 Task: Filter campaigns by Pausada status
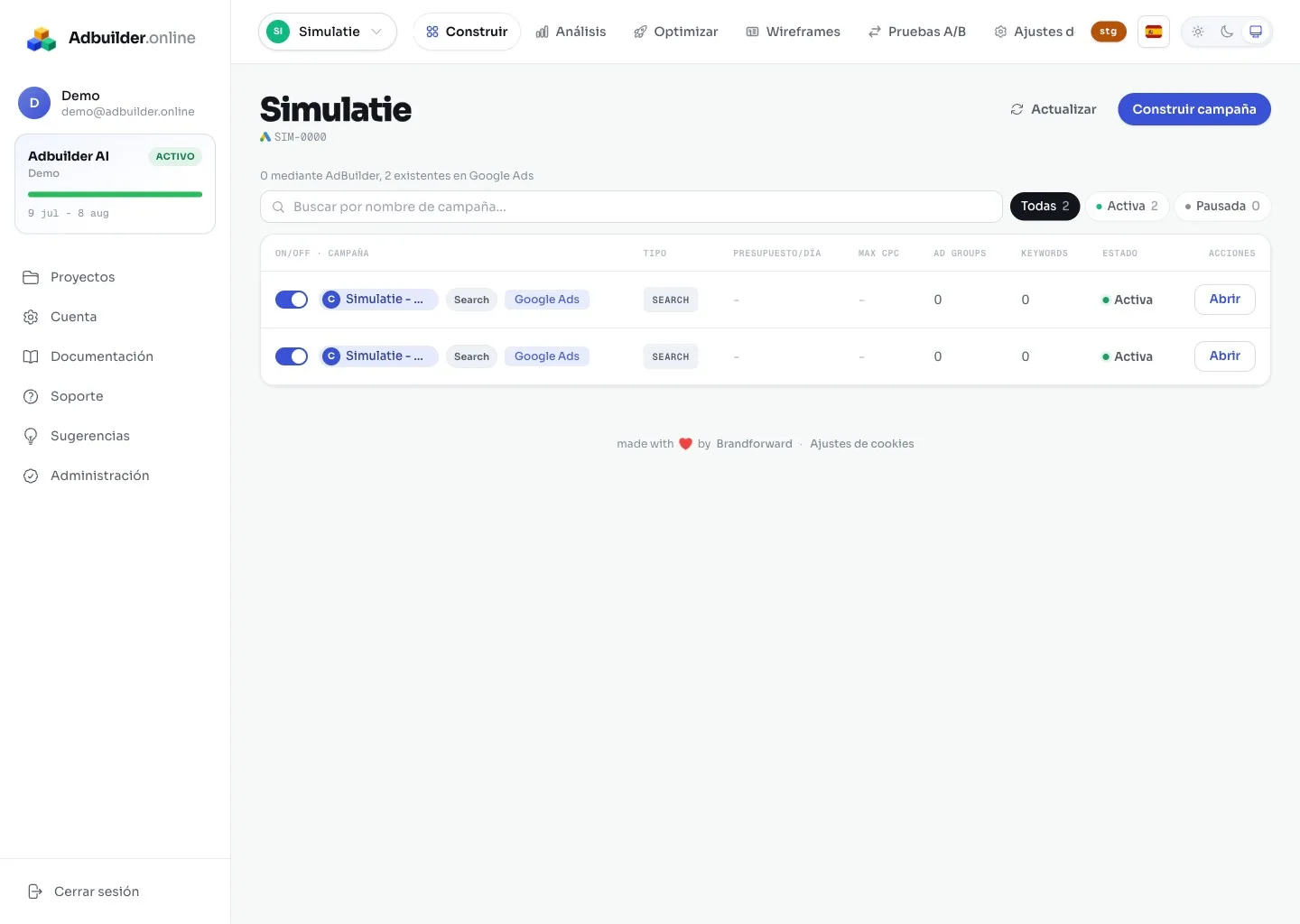[1222, 207]
